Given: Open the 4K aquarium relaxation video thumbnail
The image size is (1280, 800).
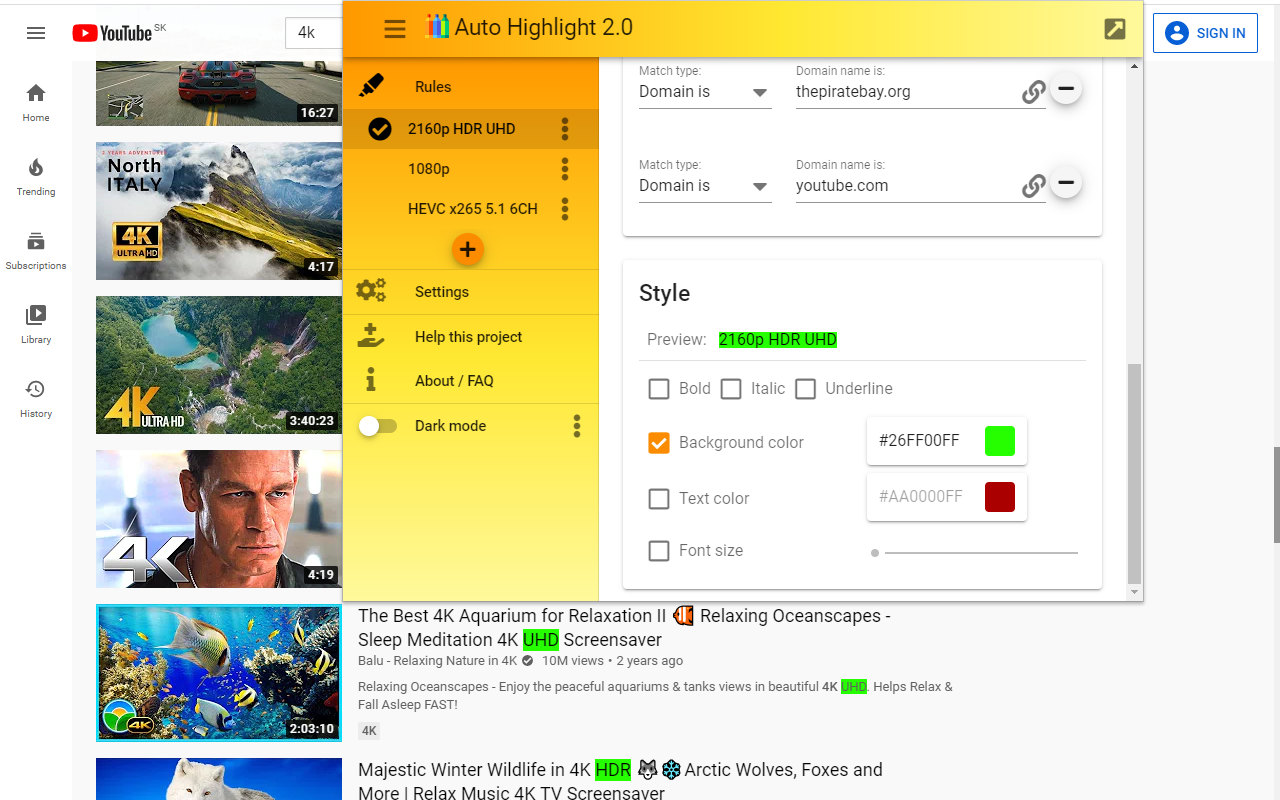Looking at the screenshot, I should pos(217,672).
